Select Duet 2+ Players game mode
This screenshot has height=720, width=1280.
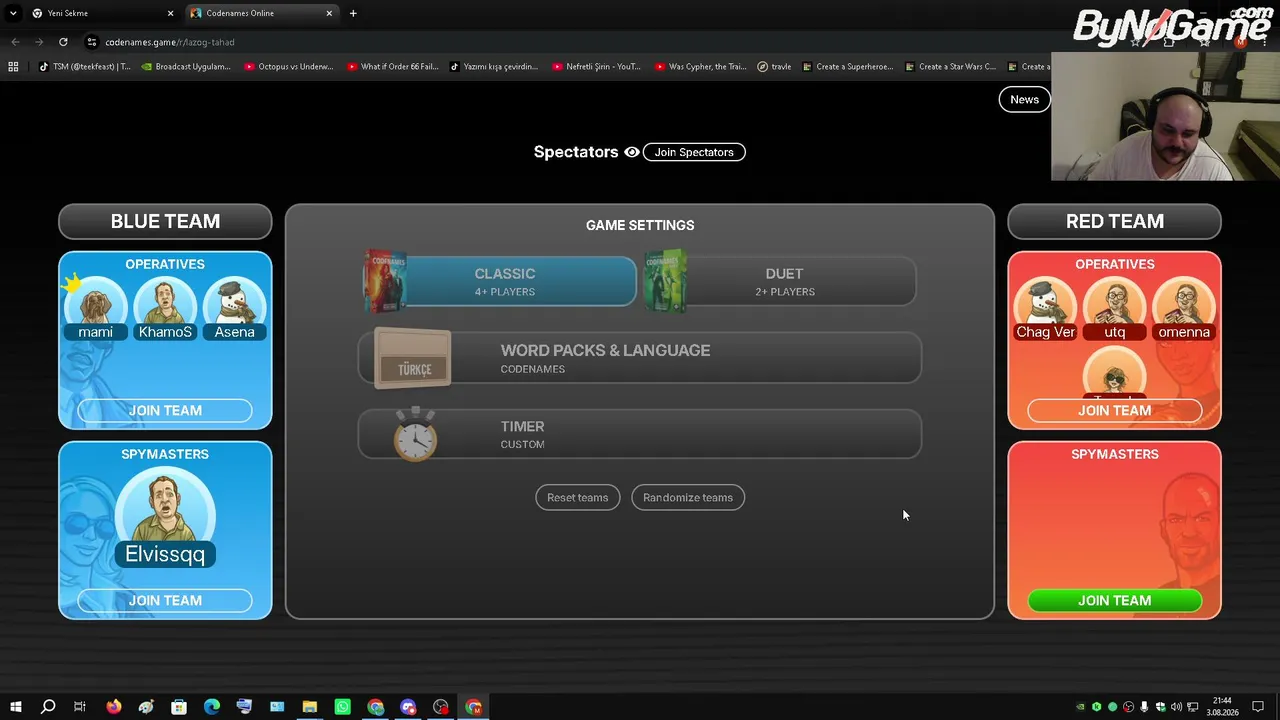pos(780,281)
